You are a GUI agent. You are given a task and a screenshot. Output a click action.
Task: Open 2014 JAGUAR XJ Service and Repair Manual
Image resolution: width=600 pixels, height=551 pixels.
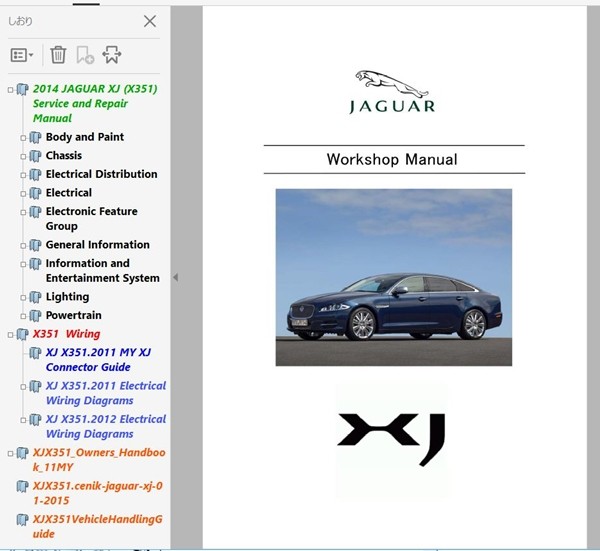coord(95,103)
